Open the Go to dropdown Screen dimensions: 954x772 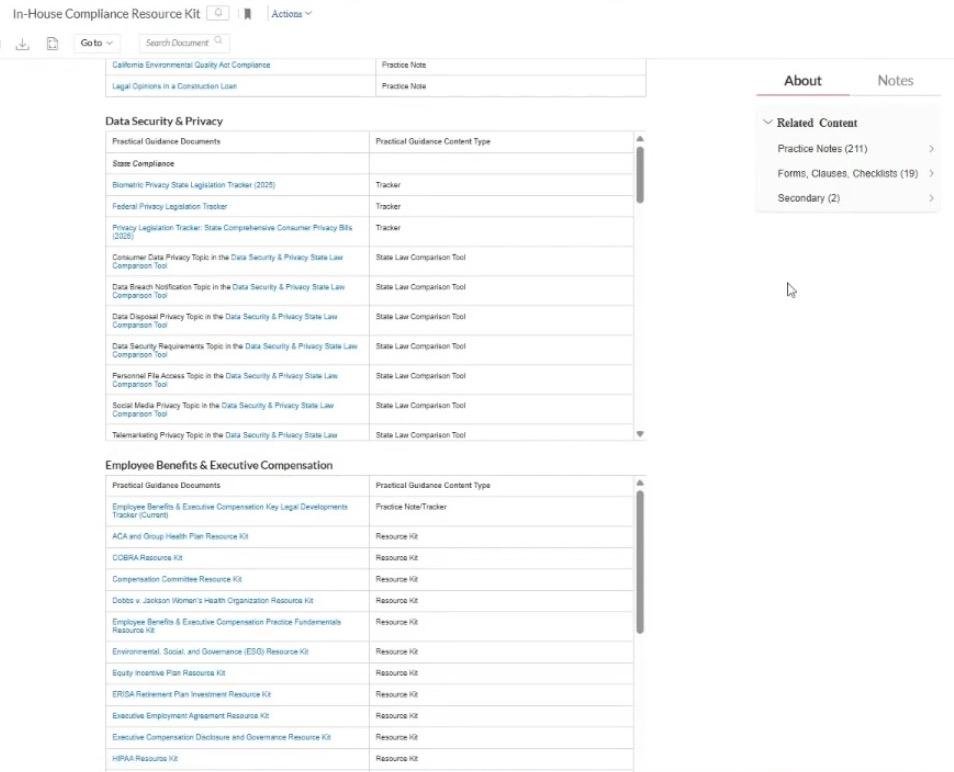point(96,43)
